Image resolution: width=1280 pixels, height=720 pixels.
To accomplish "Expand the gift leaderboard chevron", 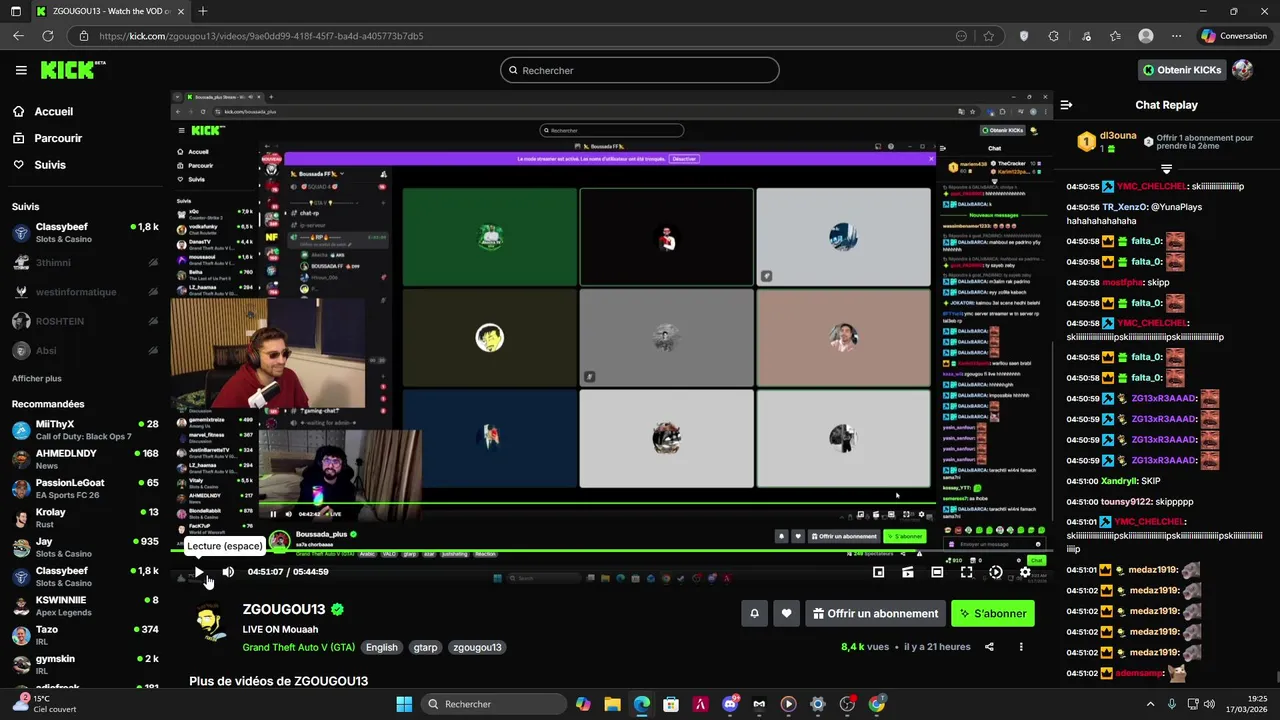I will [x=1166, y=169].
